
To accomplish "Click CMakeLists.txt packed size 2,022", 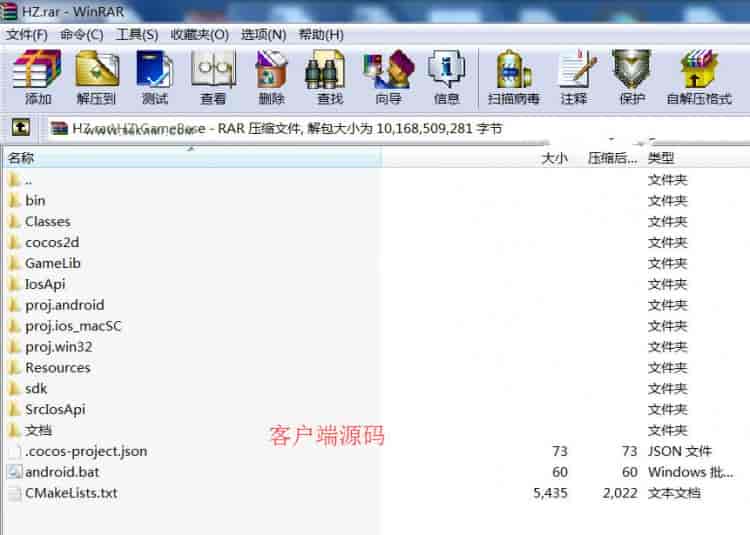I will pos(620,493).
